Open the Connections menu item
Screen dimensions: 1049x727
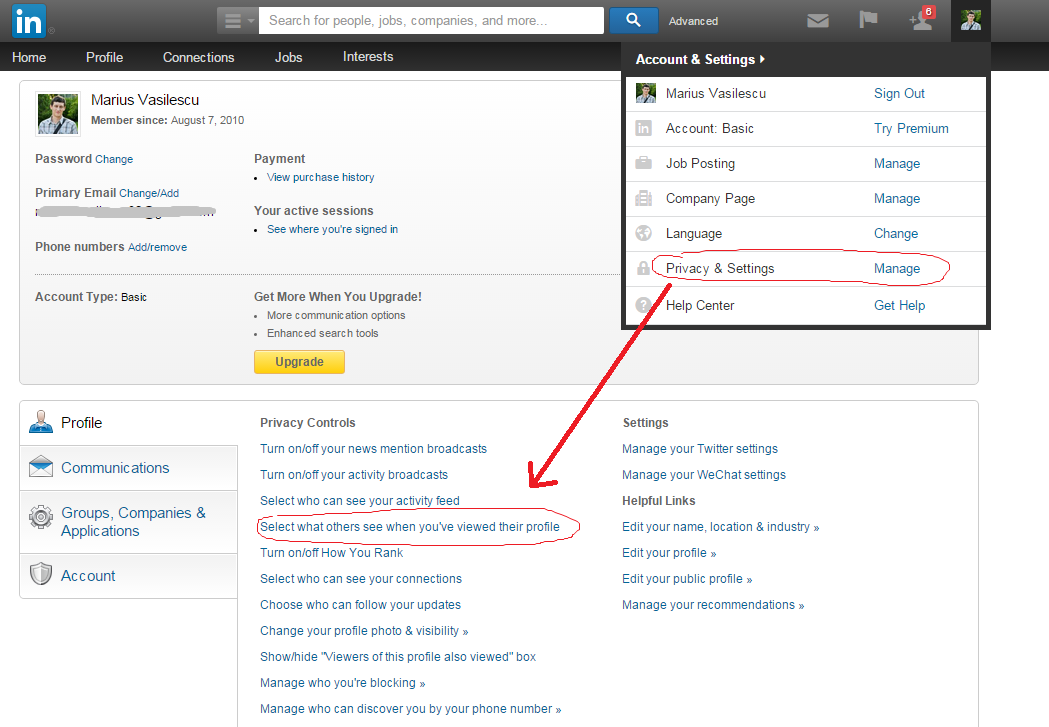199,58
